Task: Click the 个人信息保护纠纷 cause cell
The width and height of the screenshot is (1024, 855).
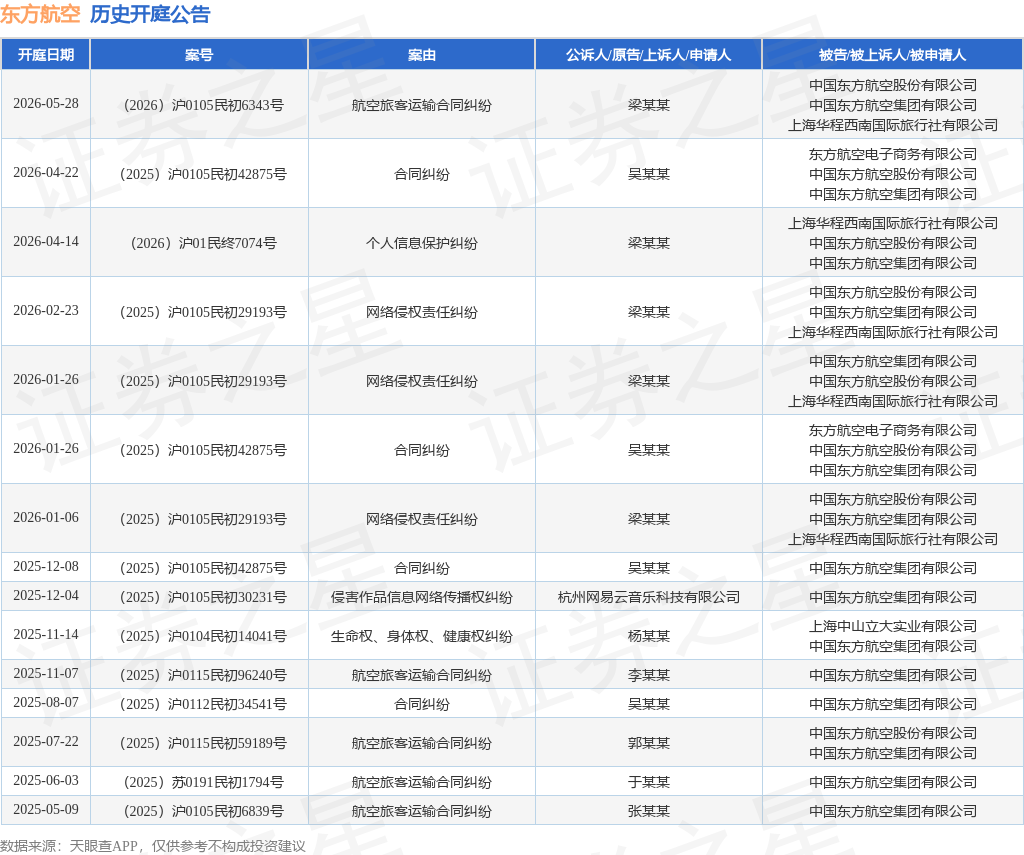Action: click(422, 243)
